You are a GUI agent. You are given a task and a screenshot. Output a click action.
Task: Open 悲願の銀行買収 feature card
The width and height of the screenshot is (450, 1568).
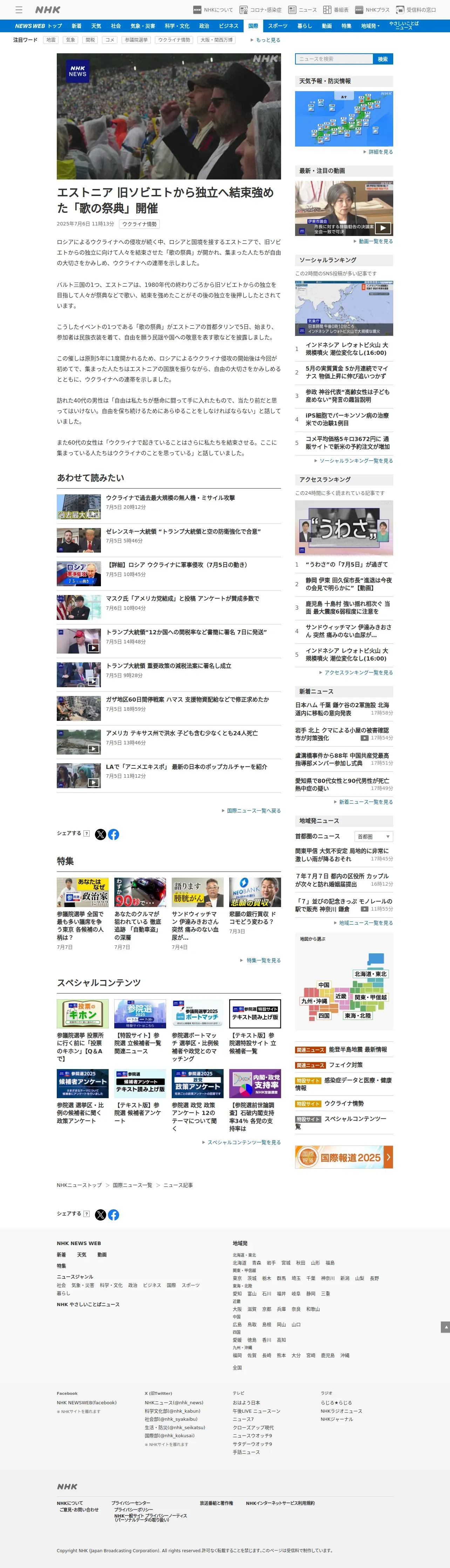[x=255, y=906]
